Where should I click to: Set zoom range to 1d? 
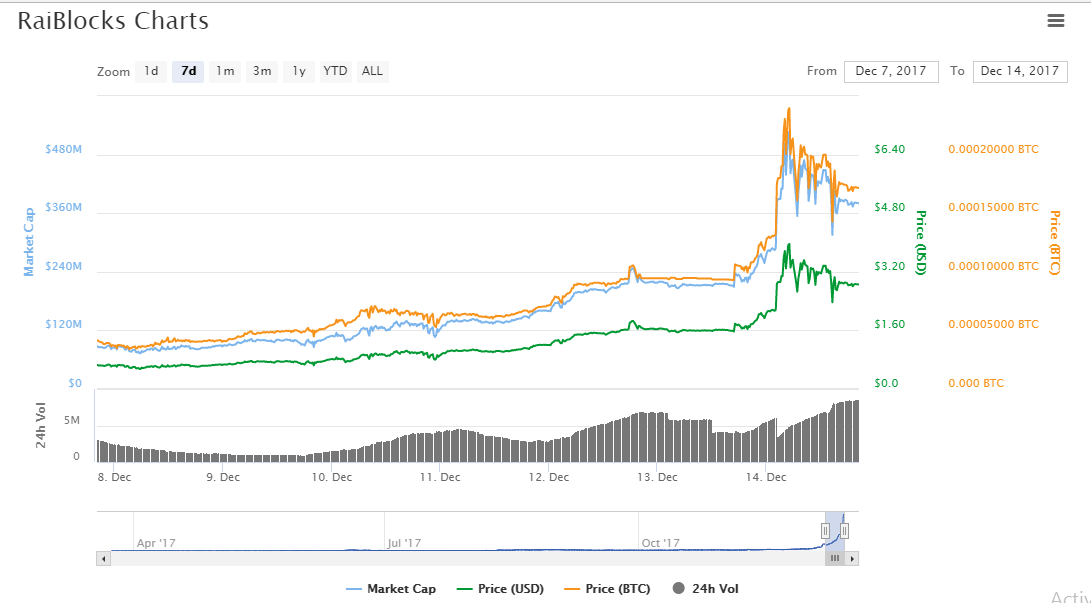(151, 71)
